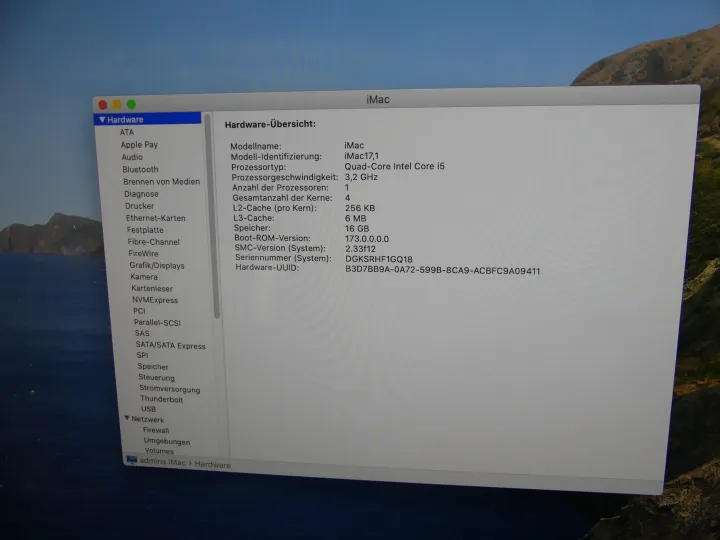Open the Bluetooth section

point(140,169)
